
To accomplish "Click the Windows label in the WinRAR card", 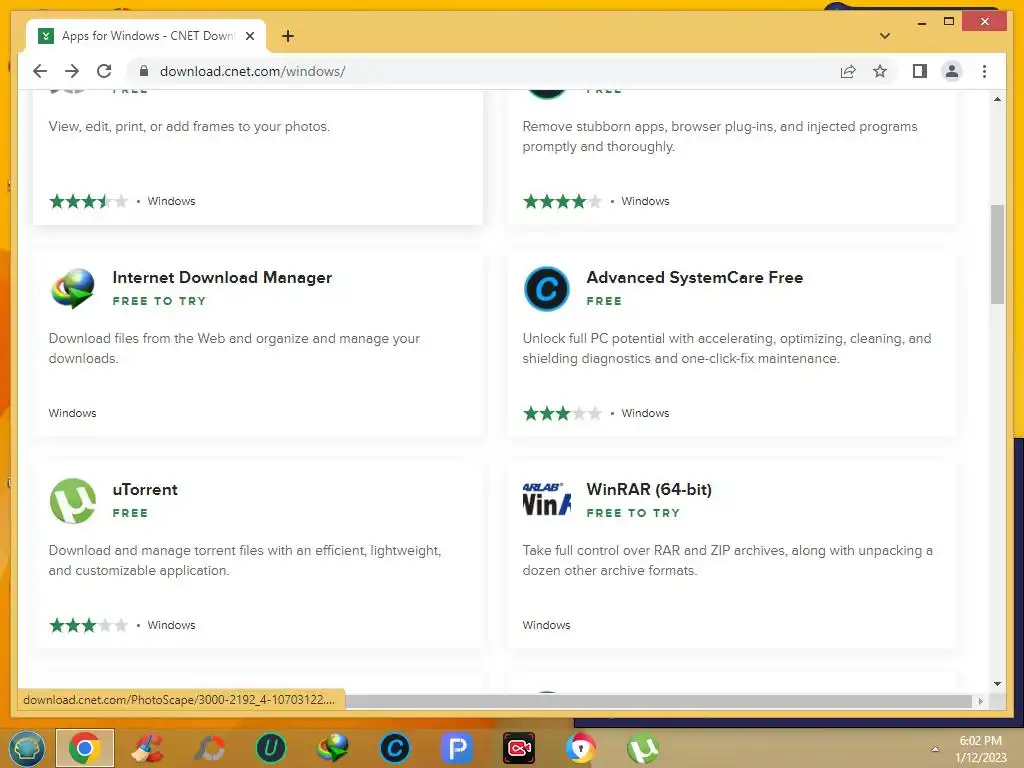I will coord(546,626).
